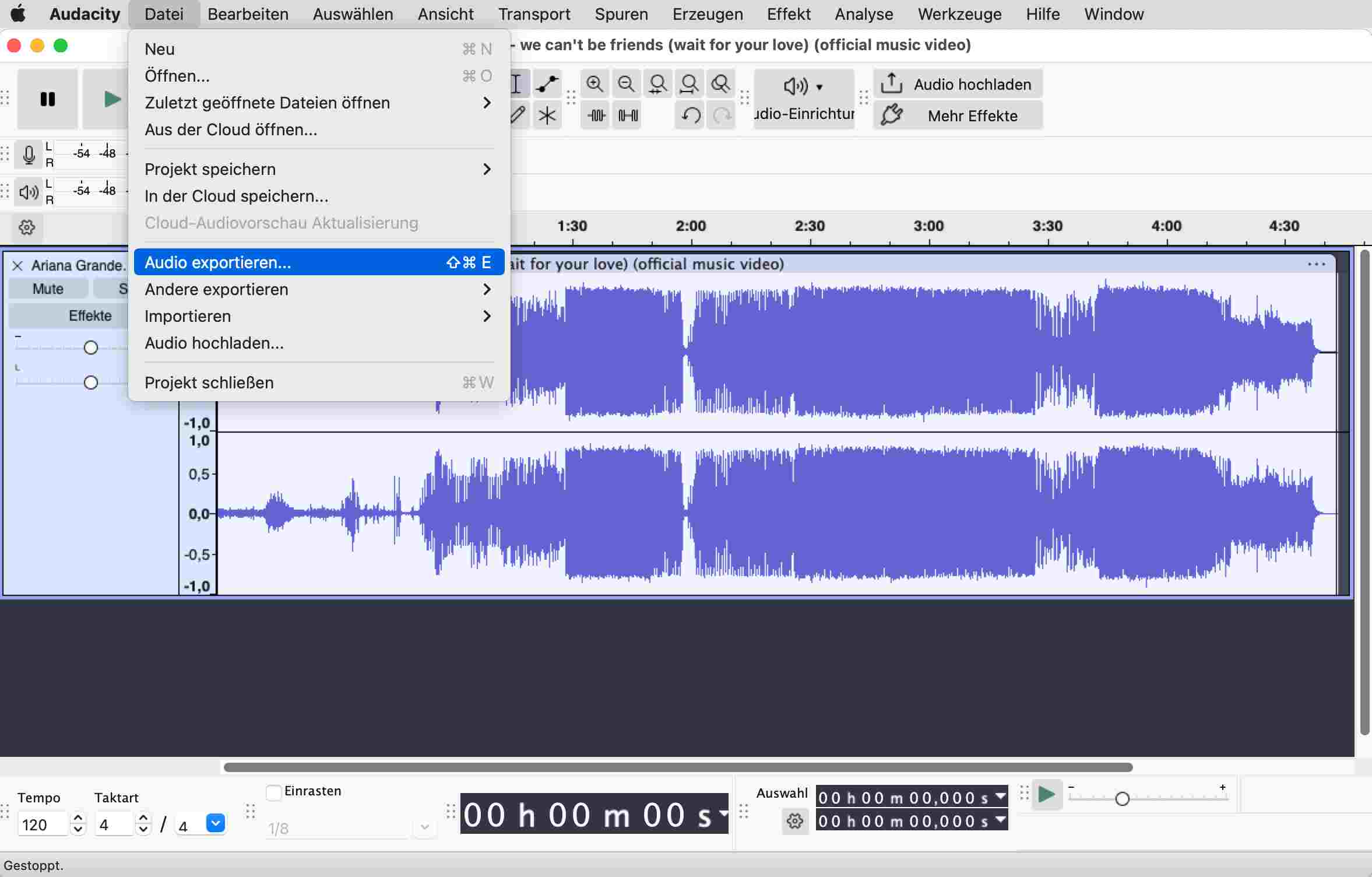This screenshot has width=1372, height=877.
Task: Click the Pause playback button
Action: pos(47,99)
